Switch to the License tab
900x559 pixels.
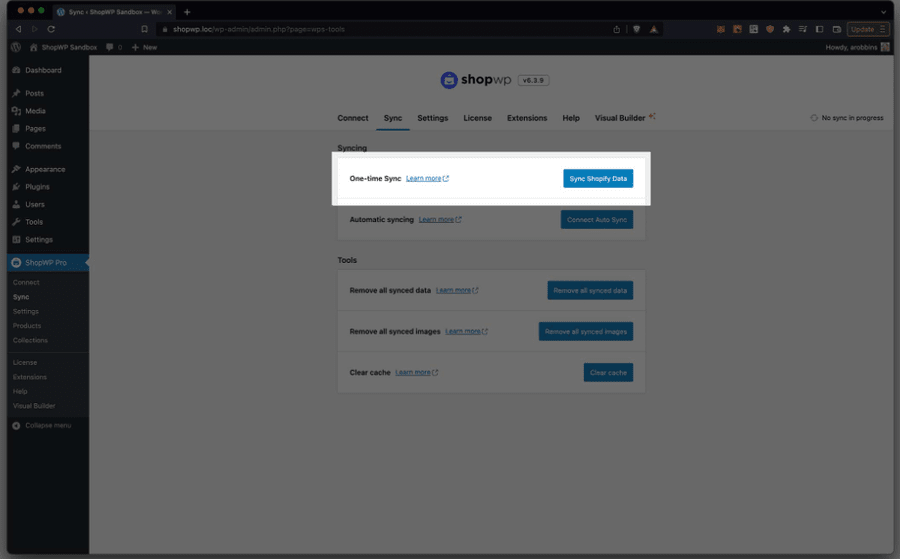click(478, 118)
